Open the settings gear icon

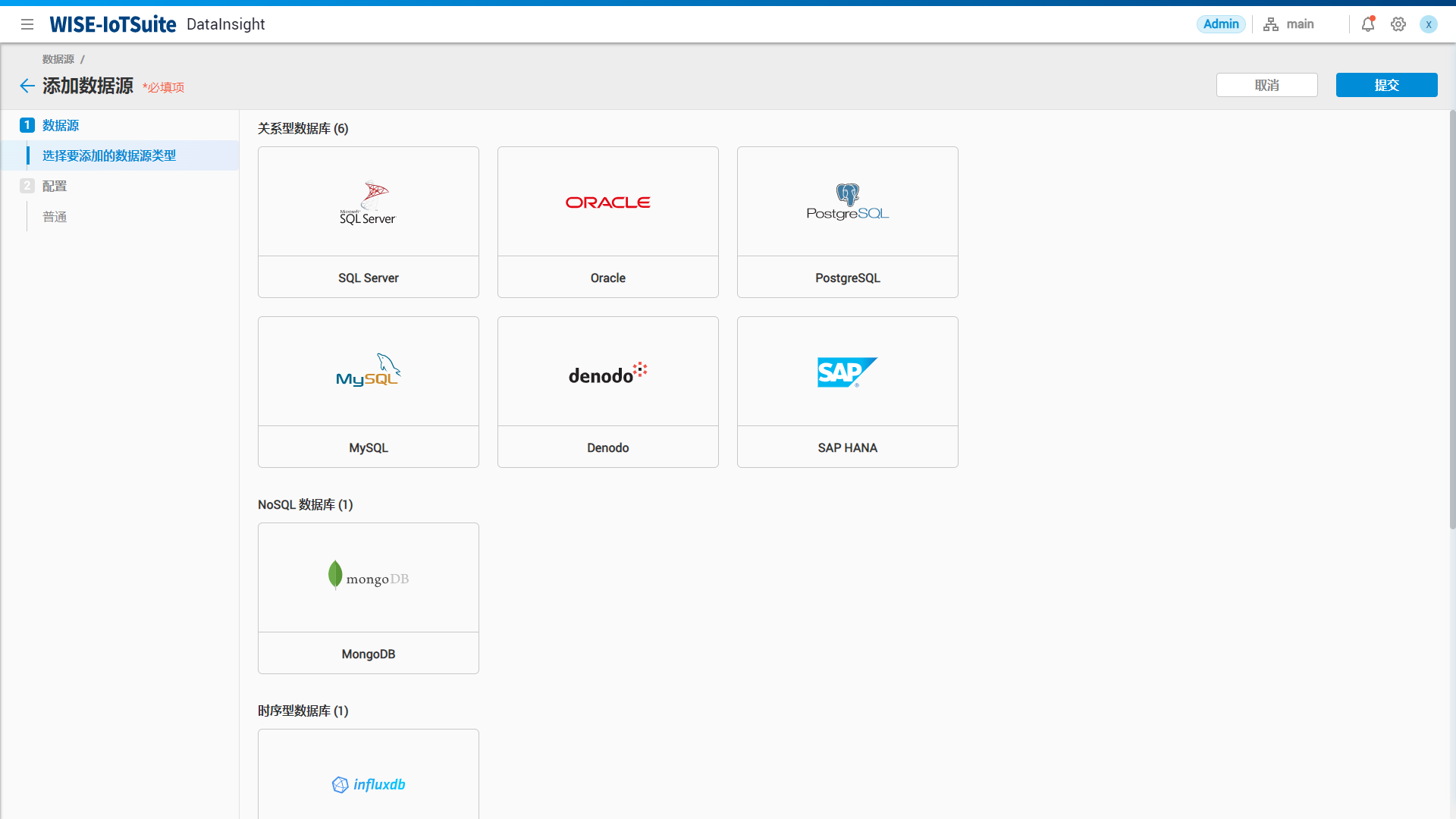pos(1398,24)
